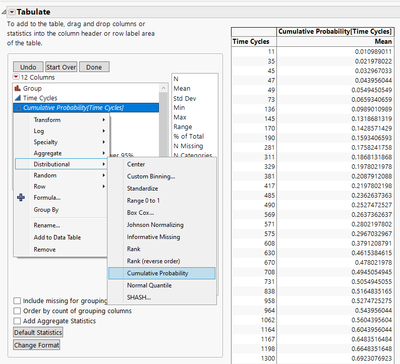The image size is (400, 364).
Task: Click the Default Statistics button
Action: point(38,332)
